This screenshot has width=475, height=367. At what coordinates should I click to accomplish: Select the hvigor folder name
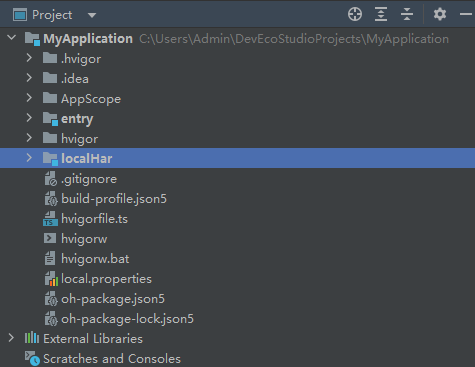[x=80, y=139]
